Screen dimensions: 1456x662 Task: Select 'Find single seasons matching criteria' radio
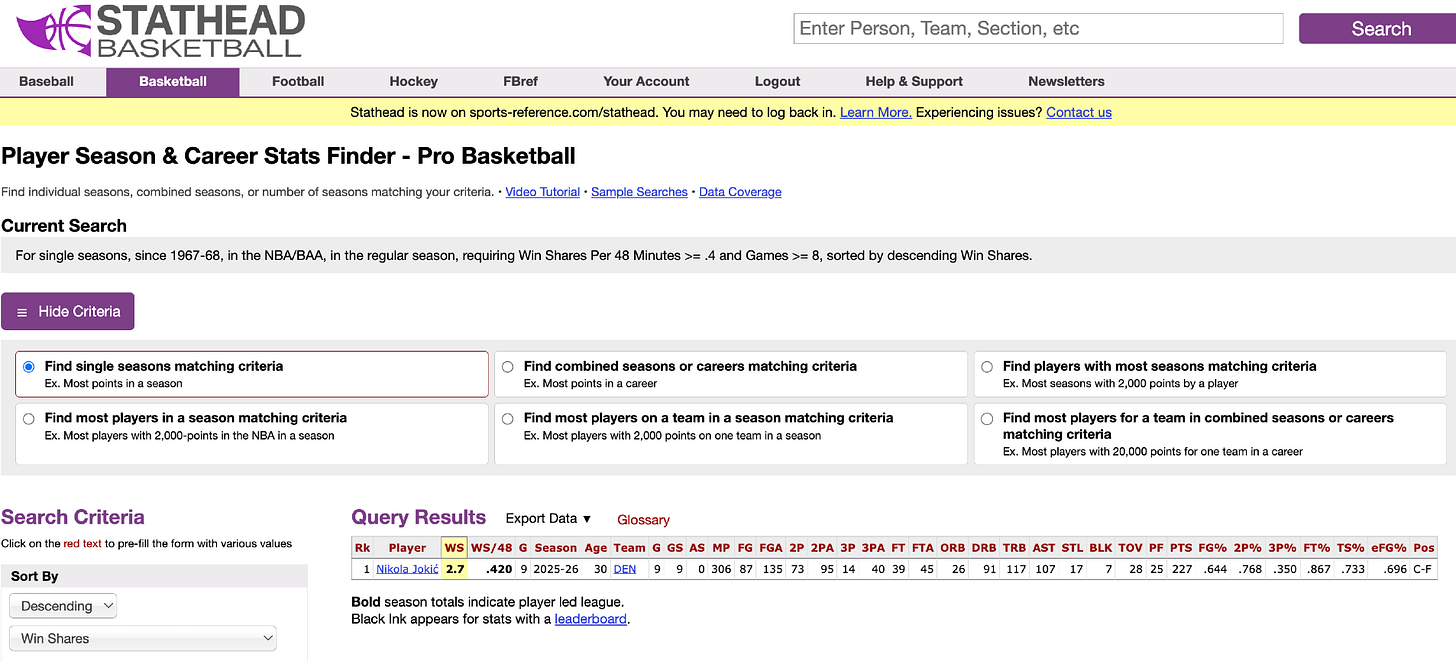pos(29,367)
